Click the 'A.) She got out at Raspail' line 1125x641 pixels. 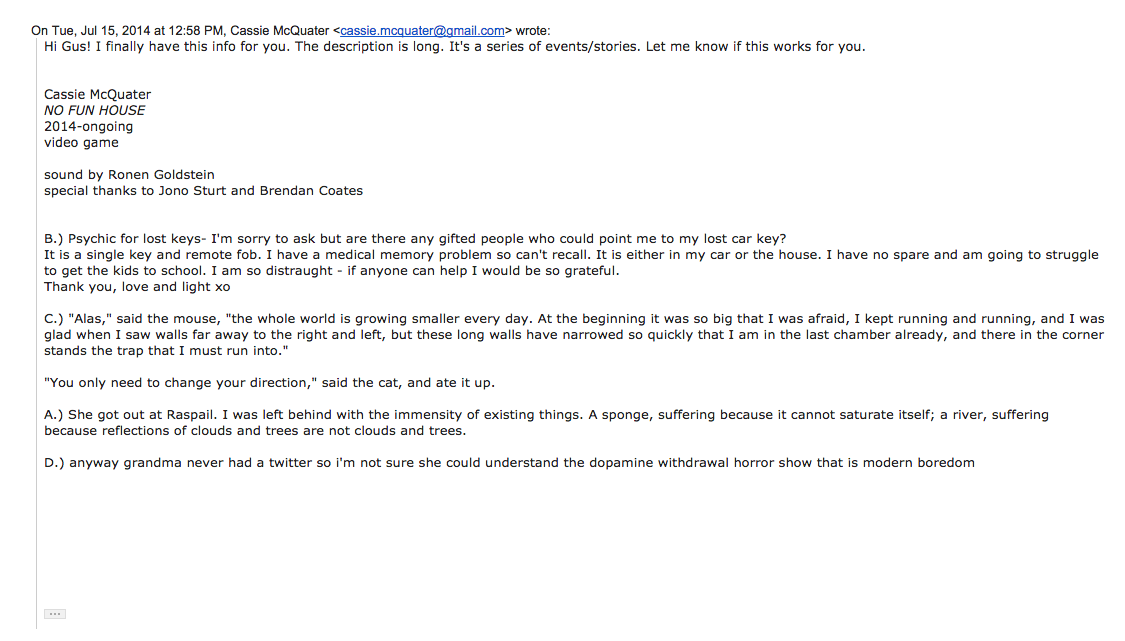pos(546,415)
